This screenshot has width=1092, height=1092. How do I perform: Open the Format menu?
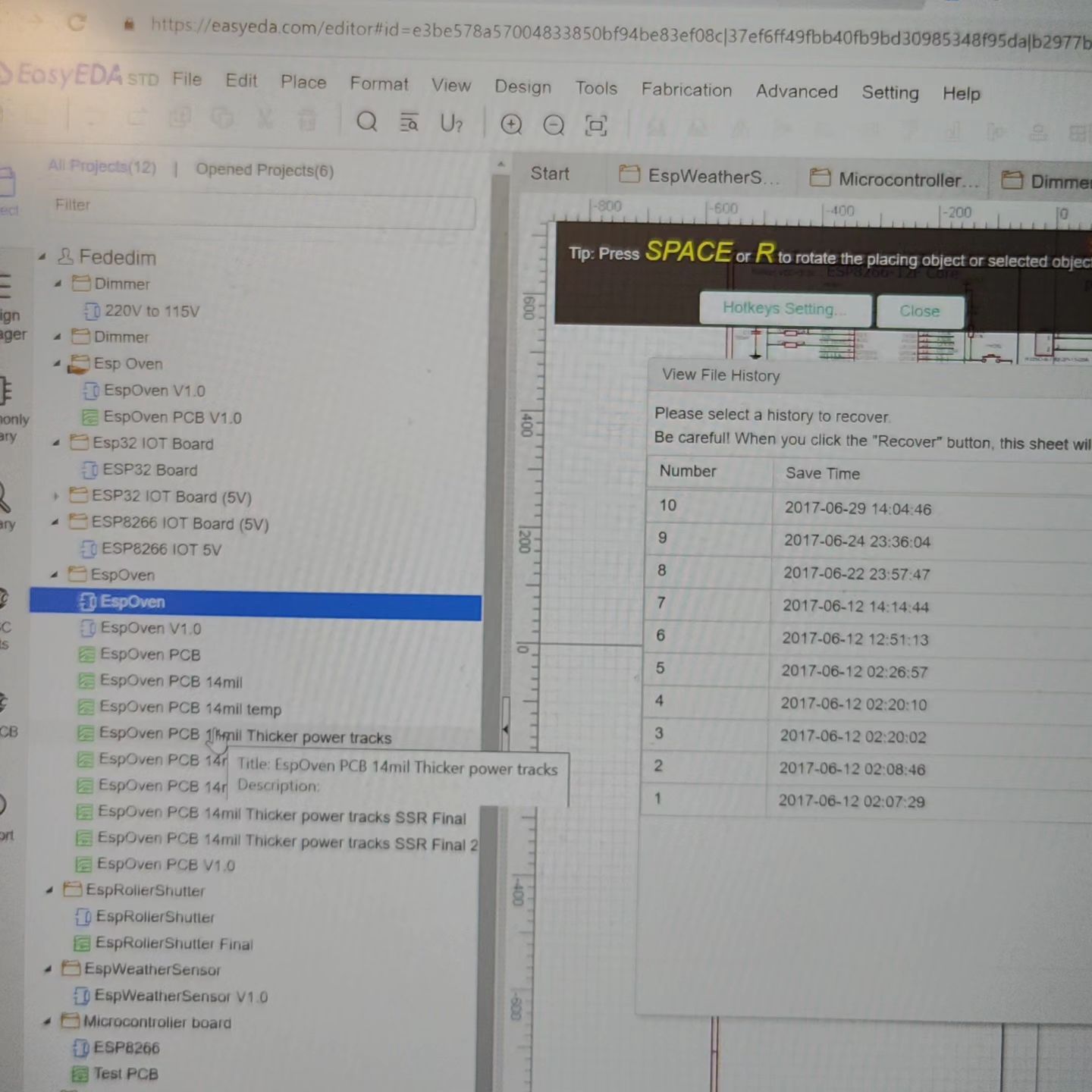tap(378, 83)
